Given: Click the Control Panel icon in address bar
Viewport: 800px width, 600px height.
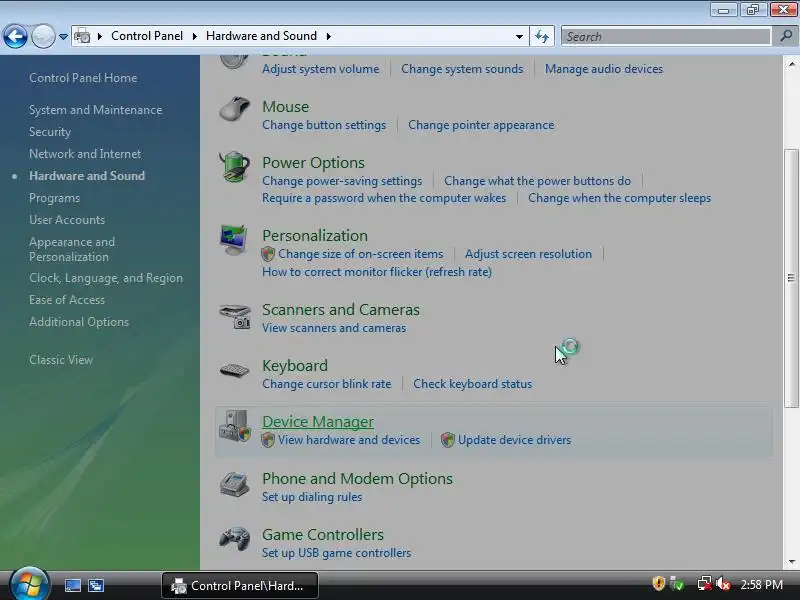Looking at the screenshot, I should [x=82, y=36].
